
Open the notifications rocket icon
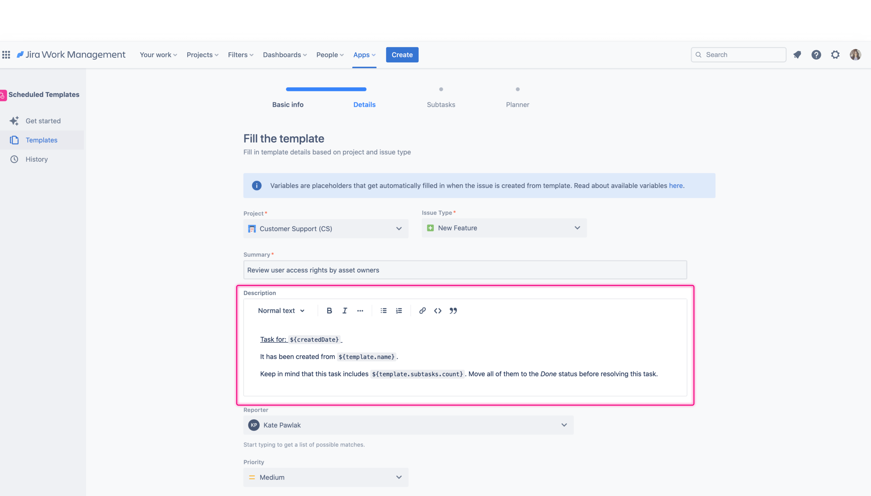[797, 55]
